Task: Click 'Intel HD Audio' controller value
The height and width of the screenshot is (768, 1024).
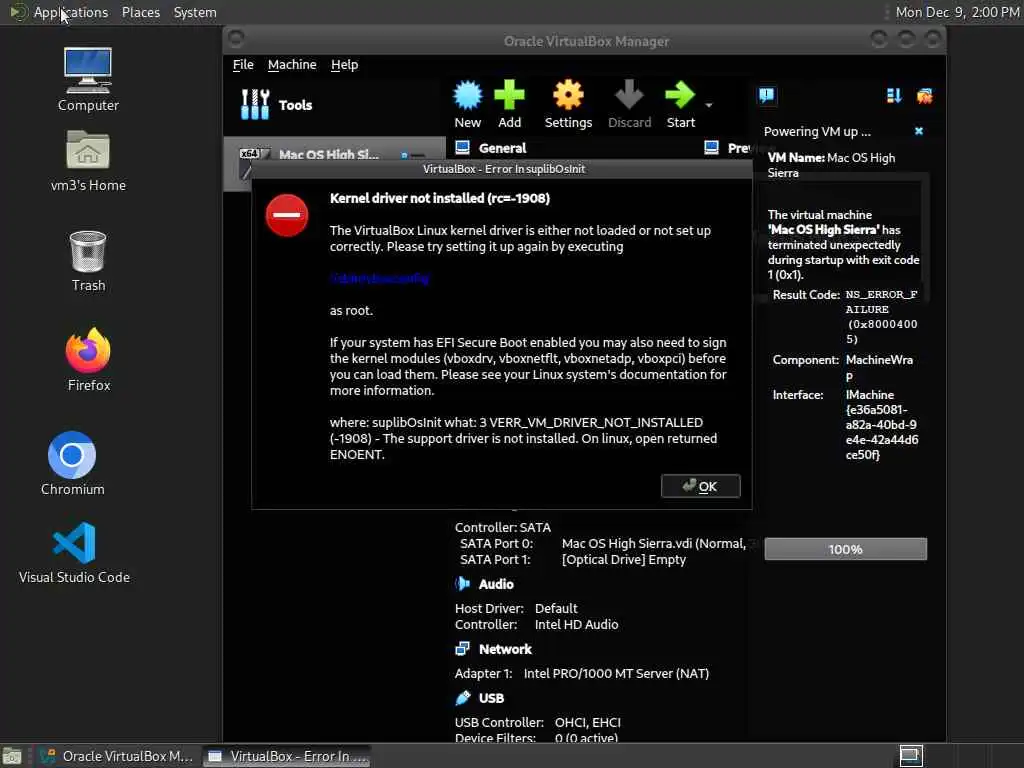Action: [x=576, y=624]
